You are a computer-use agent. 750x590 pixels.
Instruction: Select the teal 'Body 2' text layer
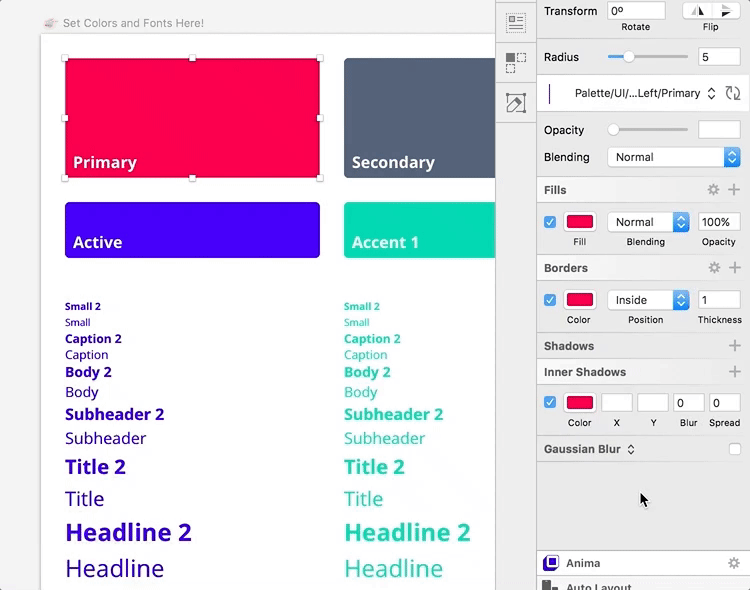pos(367,372)
